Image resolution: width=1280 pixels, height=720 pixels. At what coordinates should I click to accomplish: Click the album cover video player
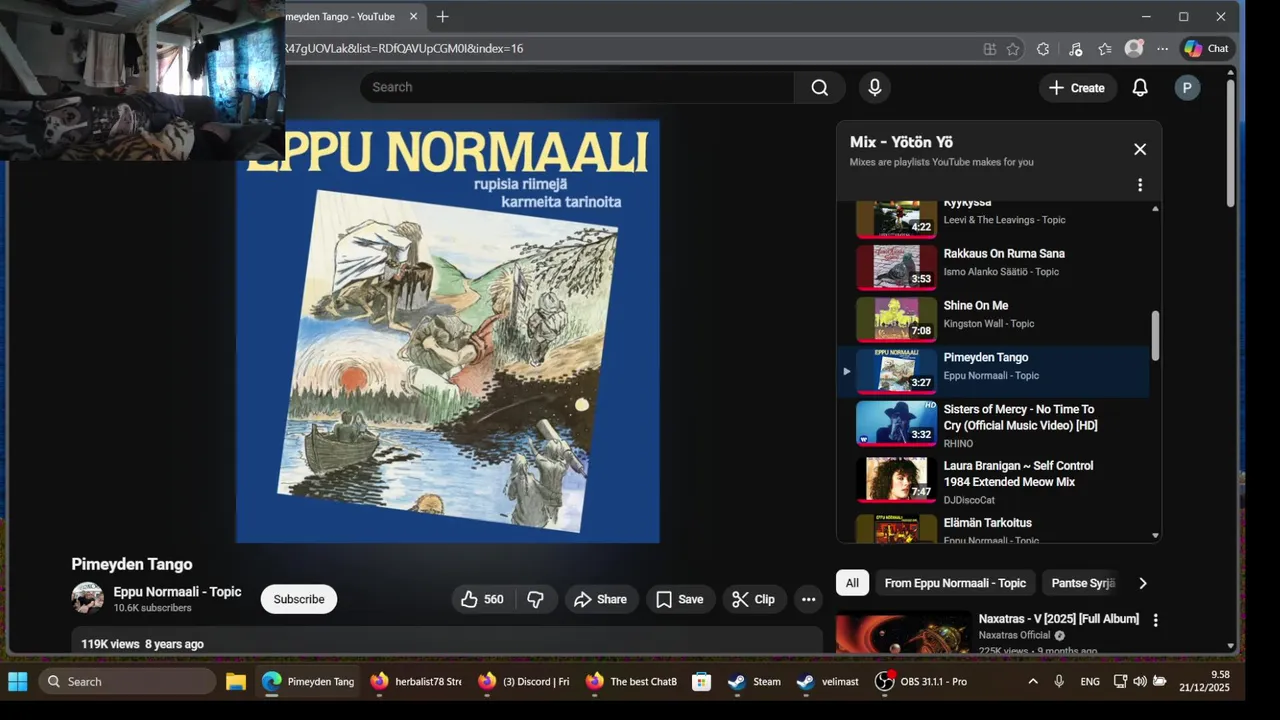tap(447, 331)
